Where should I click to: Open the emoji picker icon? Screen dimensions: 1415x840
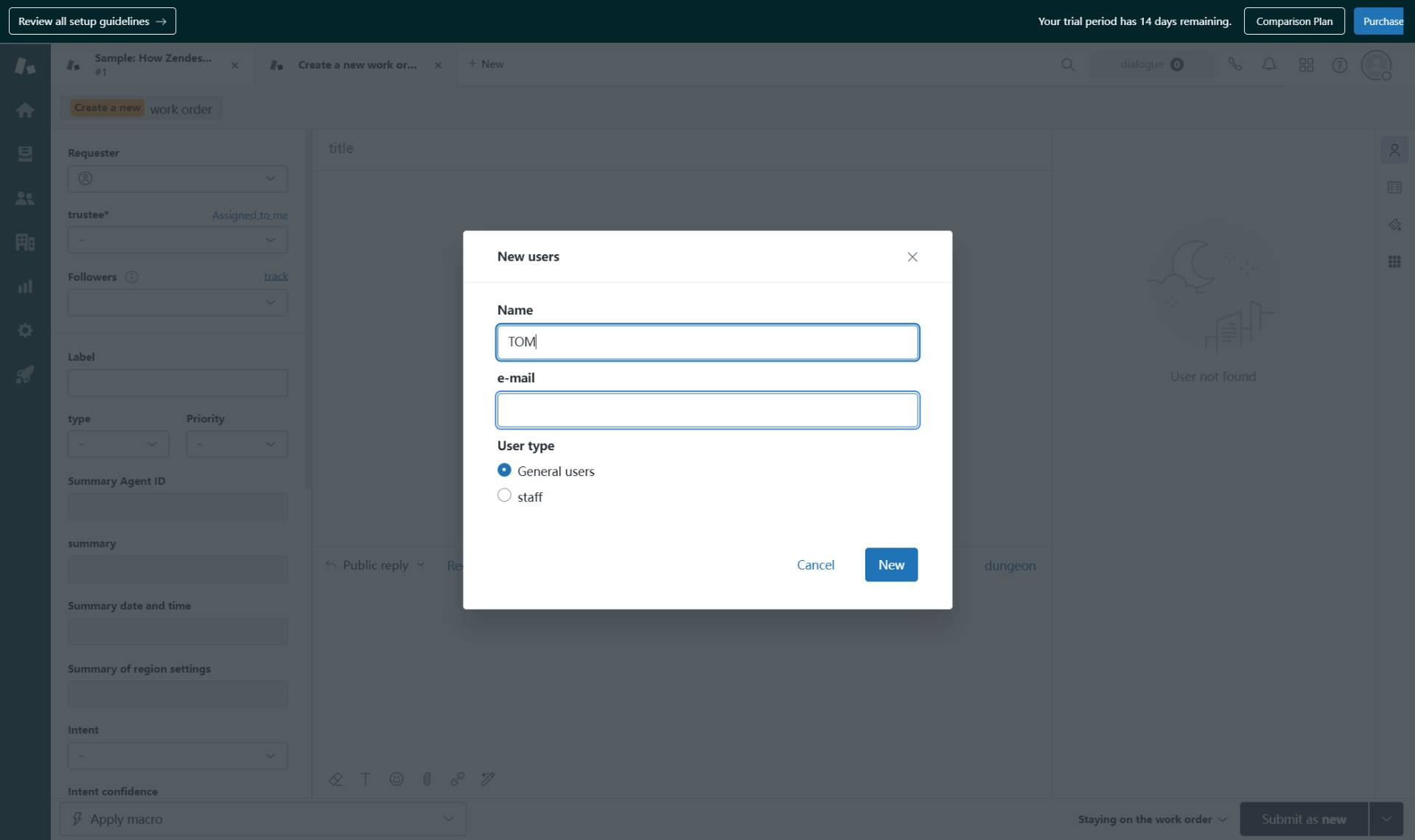(396, 779)
